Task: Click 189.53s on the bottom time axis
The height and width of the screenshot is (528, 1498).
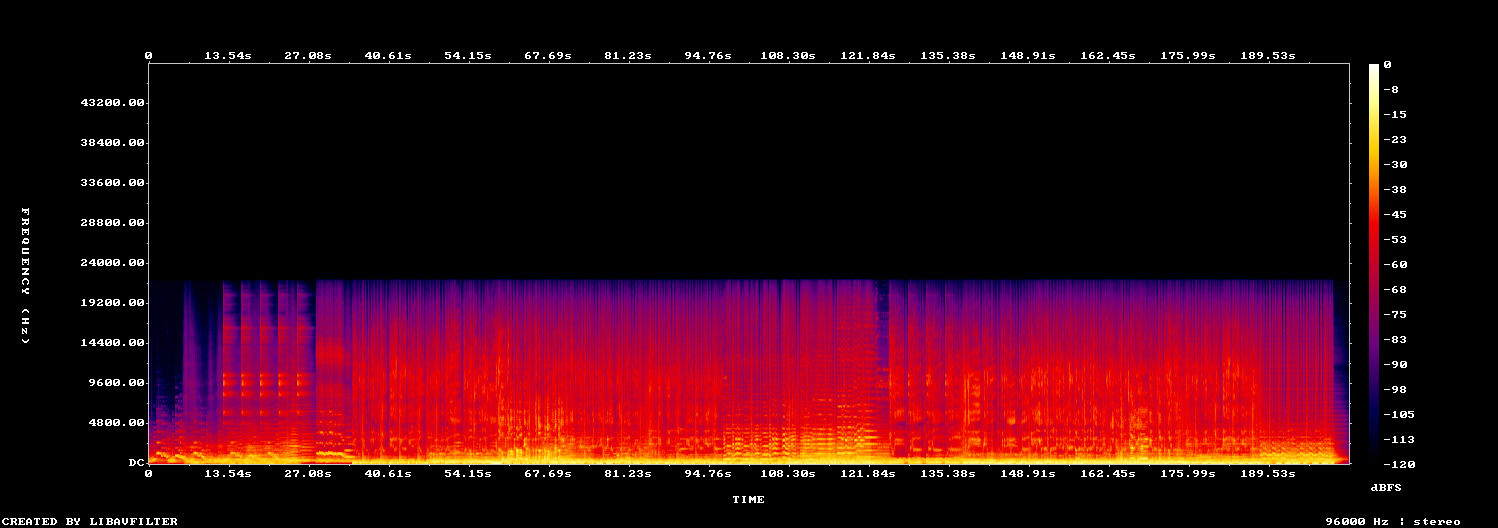Action: tap(1268, 473)
